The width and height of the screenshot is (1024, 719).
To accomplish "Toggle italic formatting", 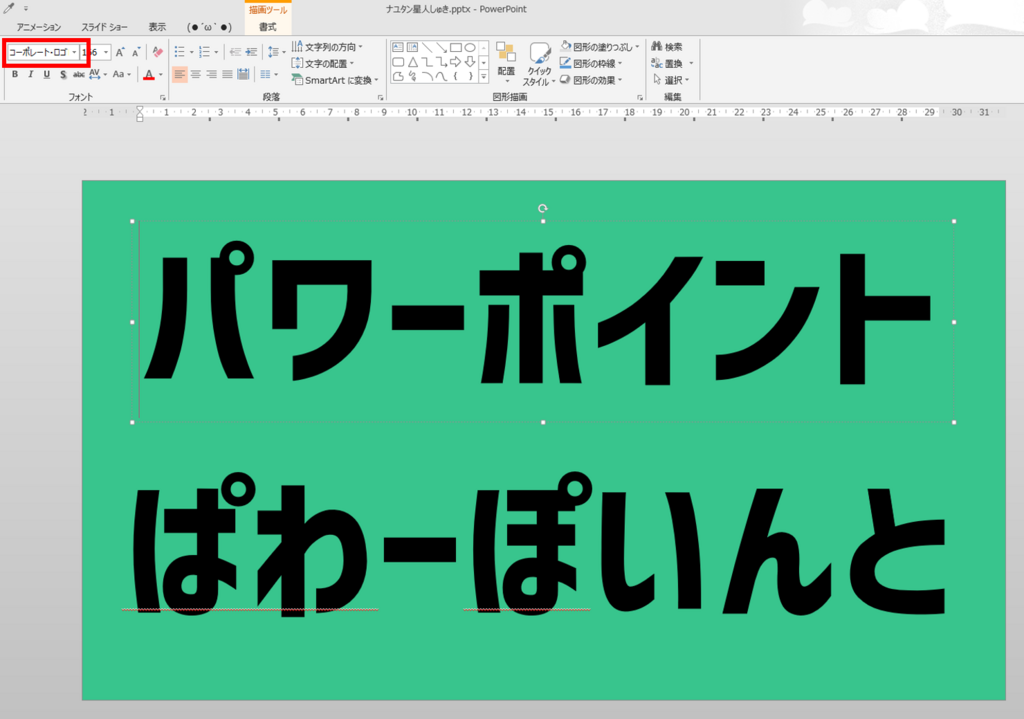I will point(31,74).
